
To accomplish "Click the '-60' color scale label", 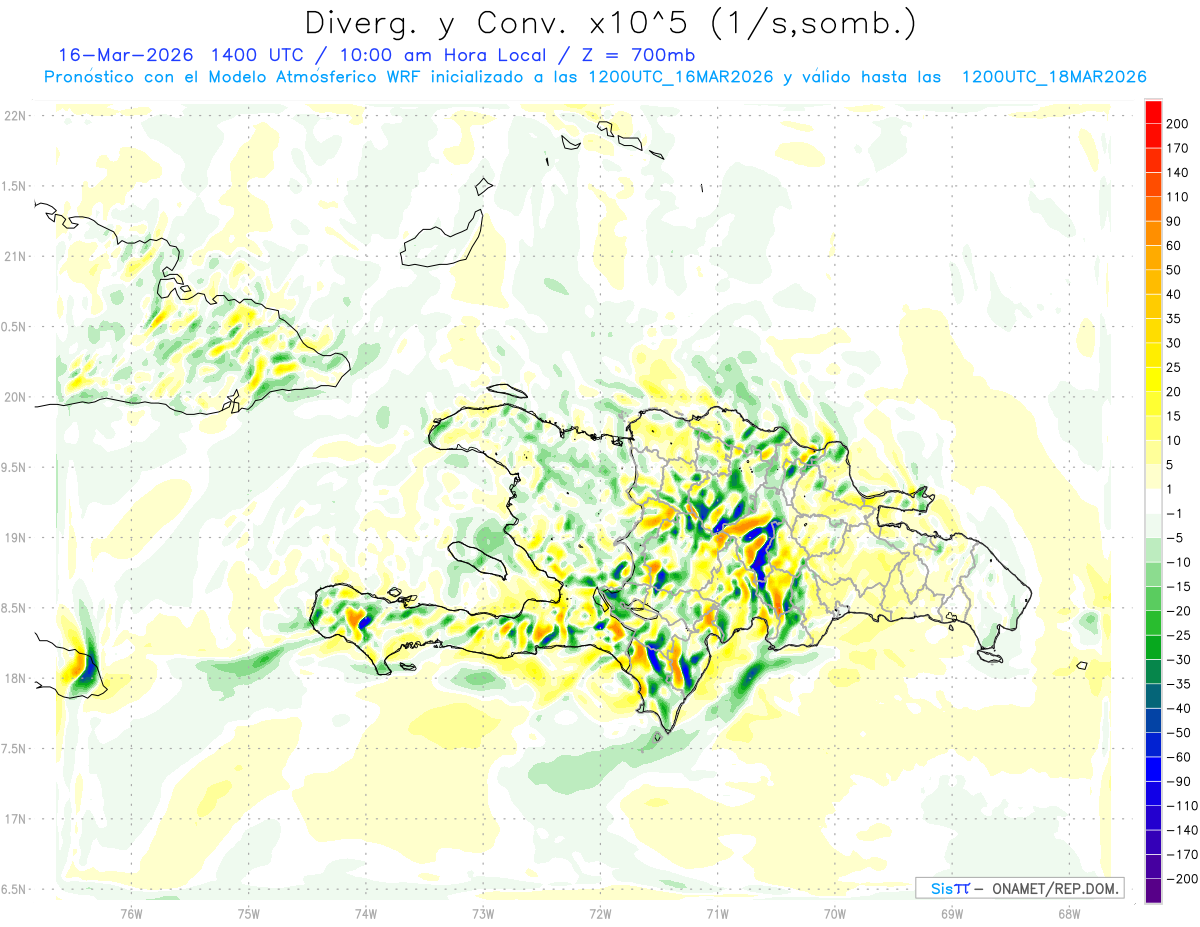I will pos(1177,758).
